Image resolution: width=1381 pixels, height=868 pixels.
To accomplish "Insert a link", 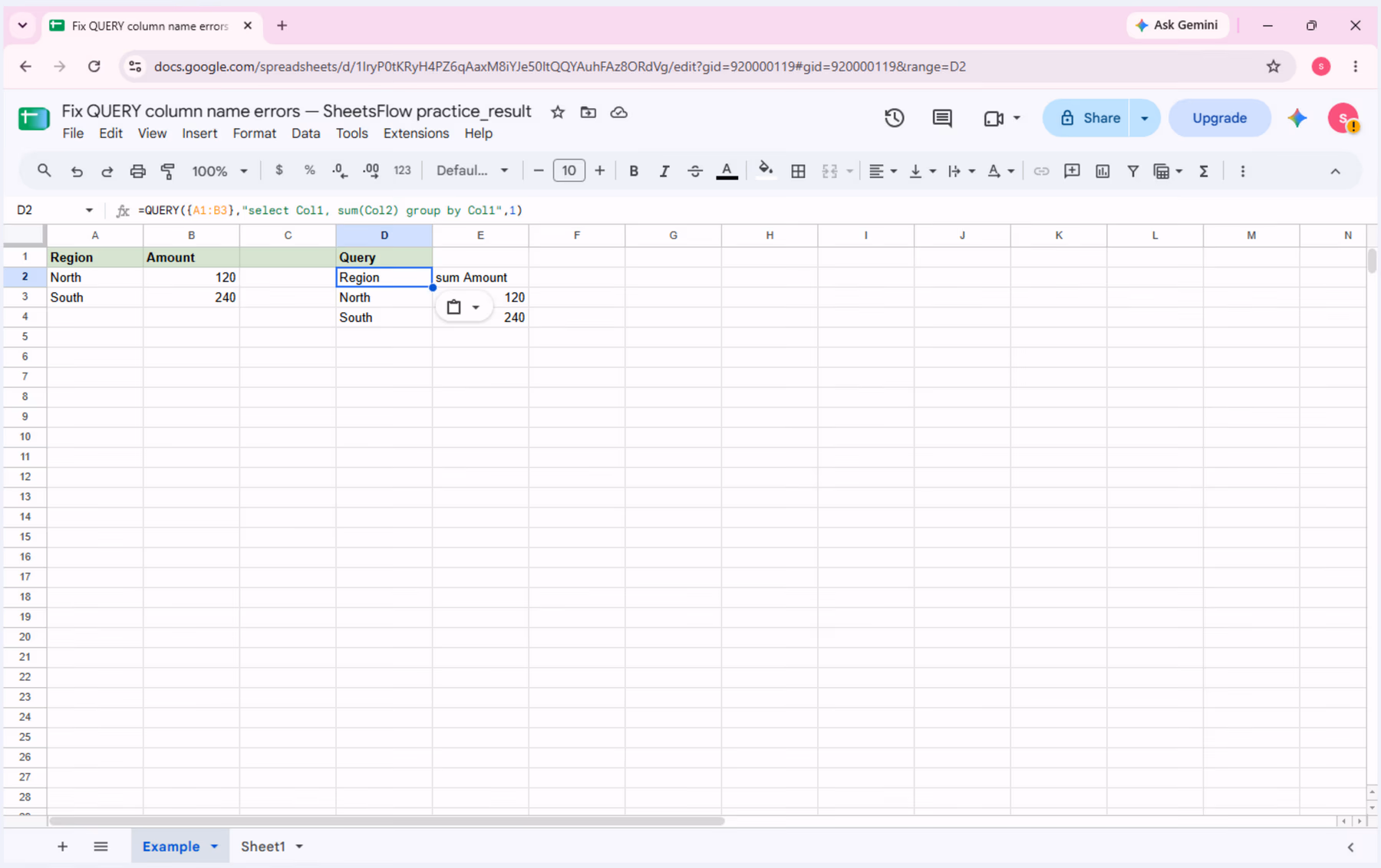I will coord(1041,171).
